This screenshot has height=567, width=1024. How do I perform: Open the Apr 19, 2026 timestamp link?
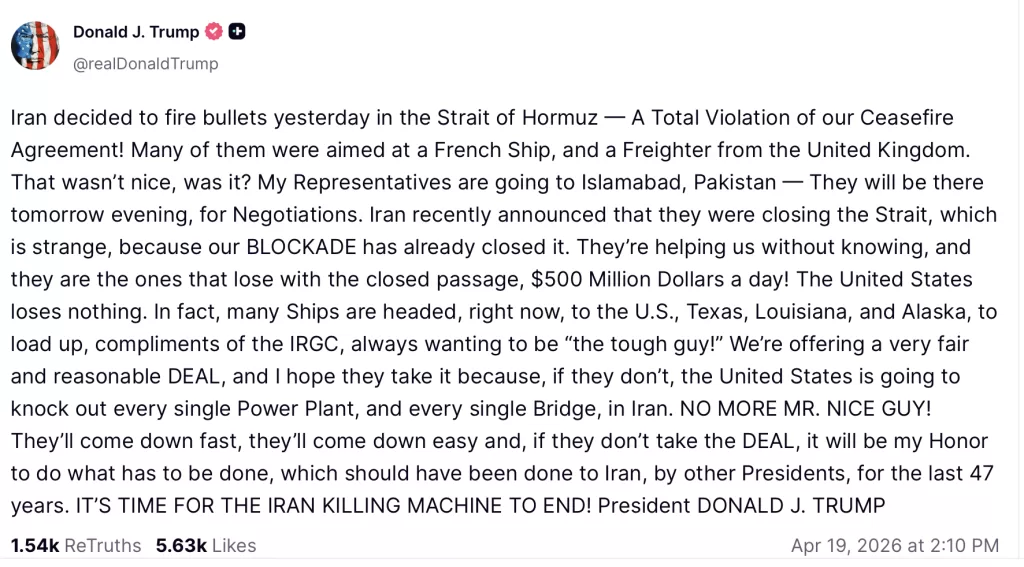(x=894, y=545)
